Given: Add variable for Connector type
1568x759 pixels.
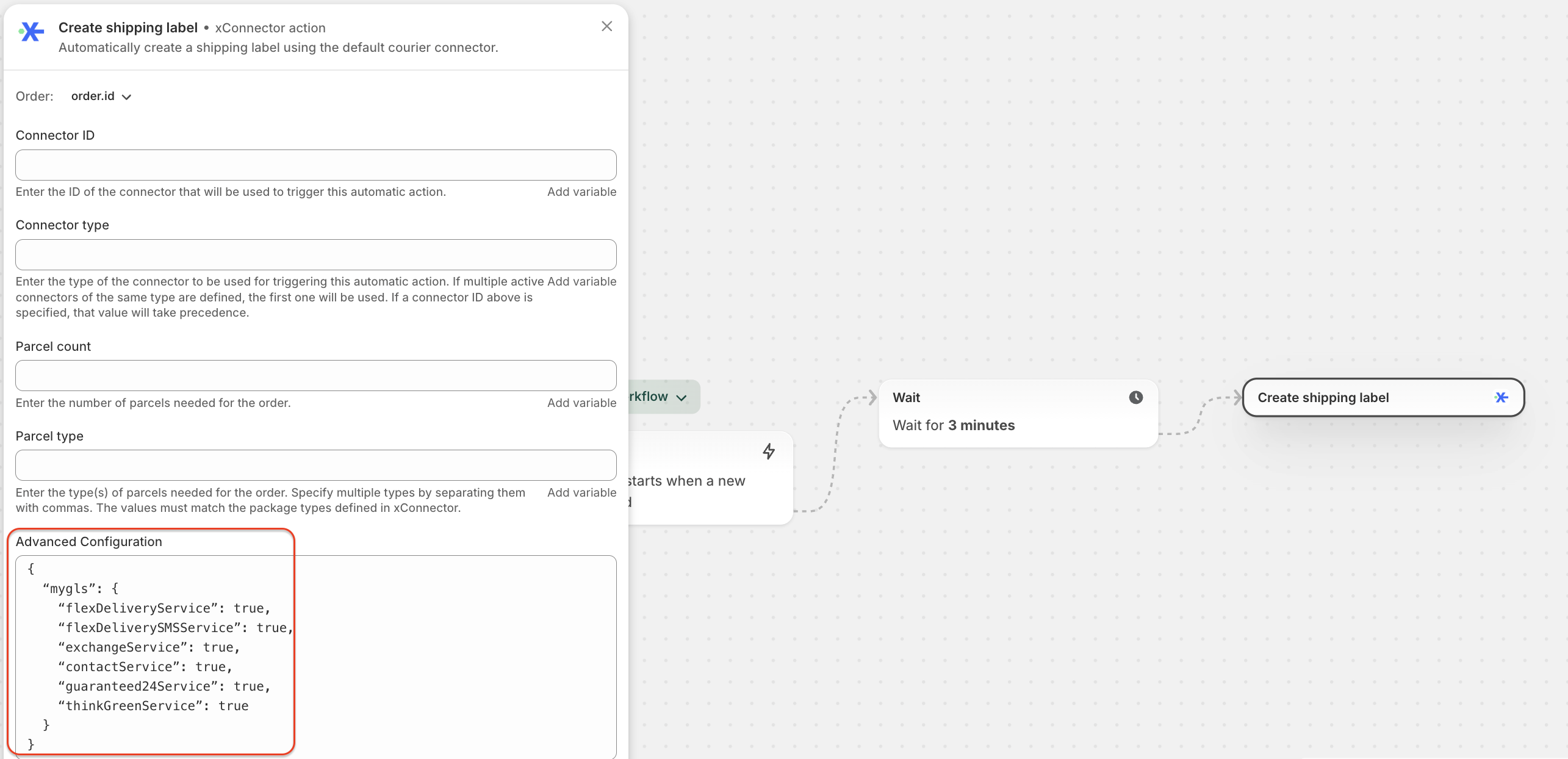Looking at the screenshot, I should click(581, 281).
